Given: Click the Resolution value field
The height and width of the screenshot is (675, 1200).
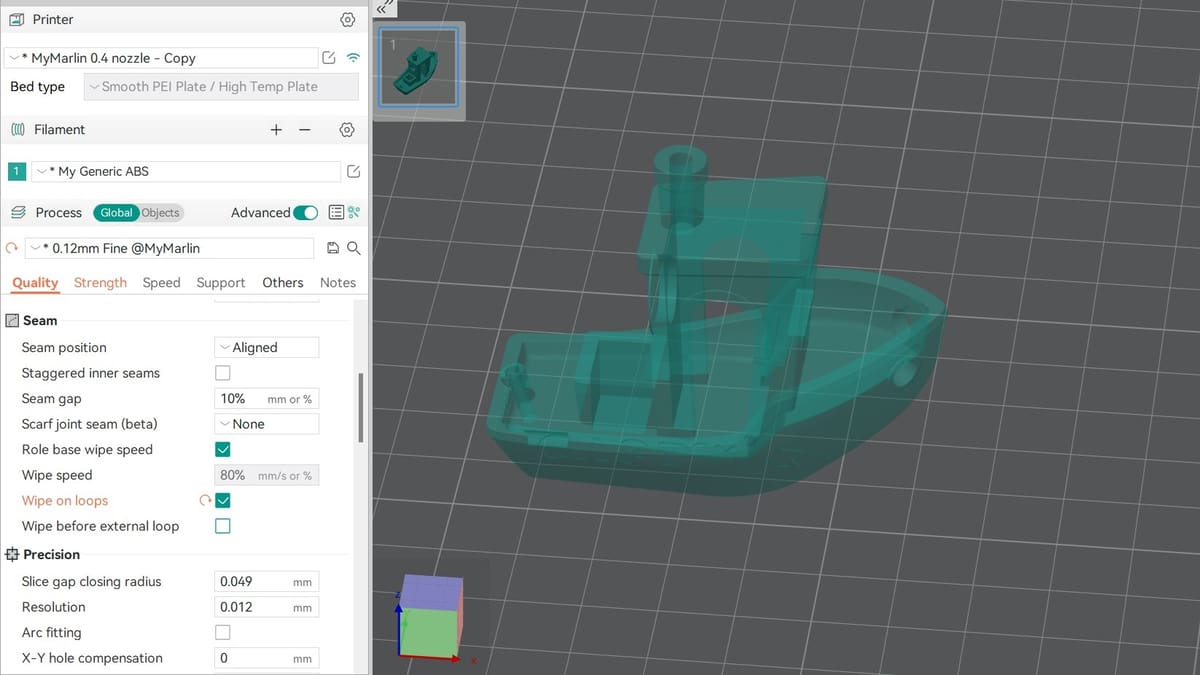Looking at the screenshot, I should (267, 607).
